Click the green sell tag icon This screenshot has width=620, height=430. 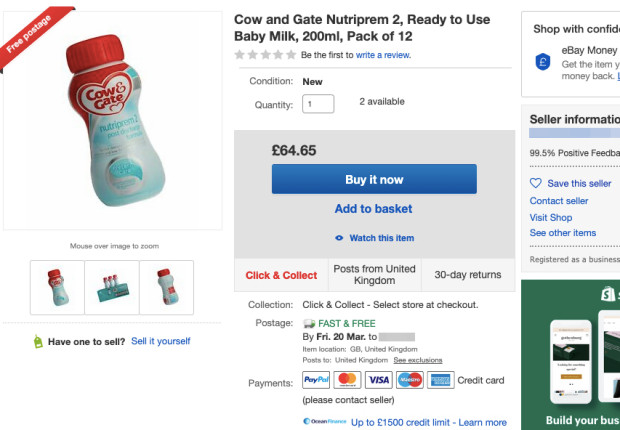point(38,342)
